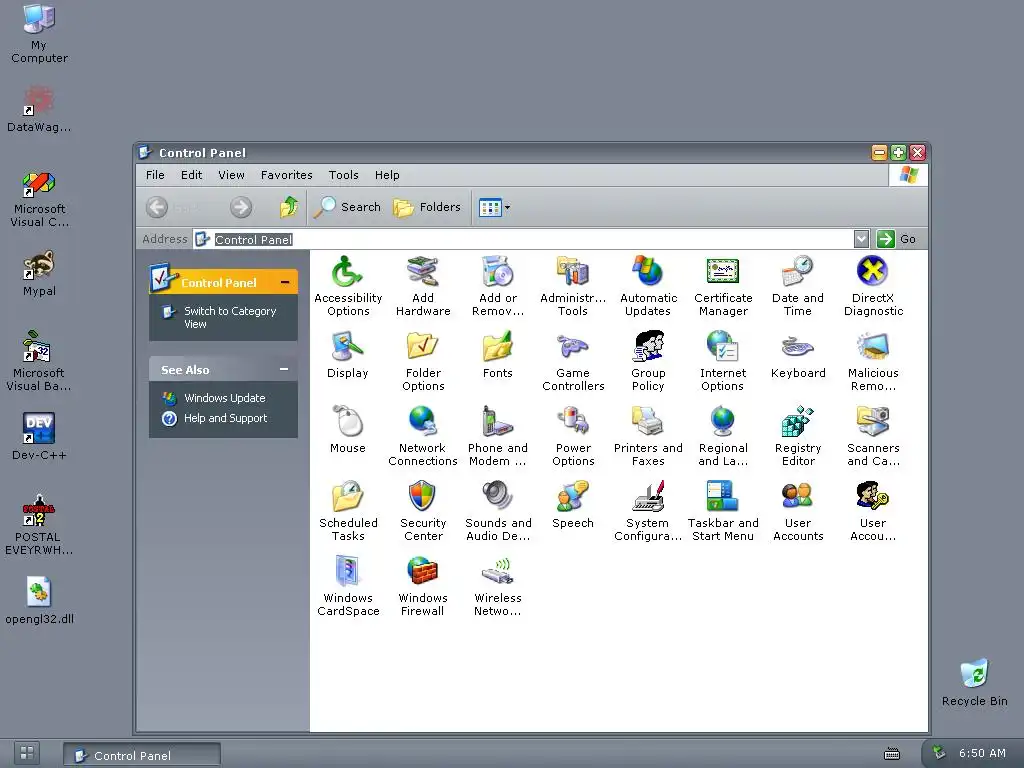Launch Registry Editor icon
The height and width of the screenshot is (768, 1024).
click(x=797, y=436)
